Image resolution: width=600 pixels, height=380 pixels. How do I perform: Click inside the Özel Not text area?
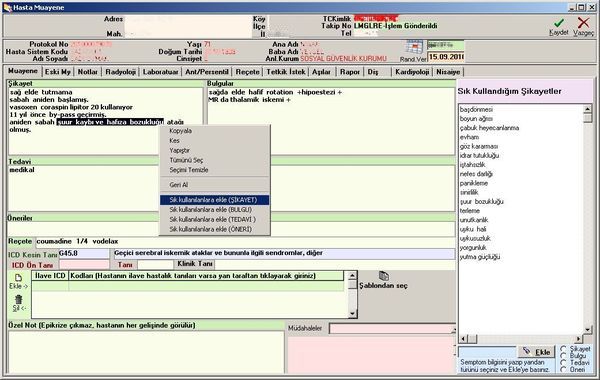click(x=146, y=352)
